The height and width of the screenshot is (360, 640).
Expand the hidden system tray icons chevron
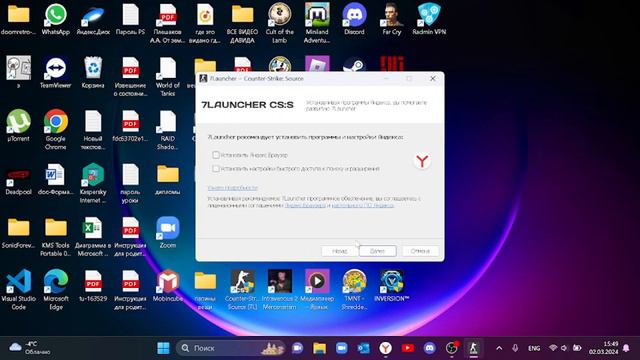499,348
